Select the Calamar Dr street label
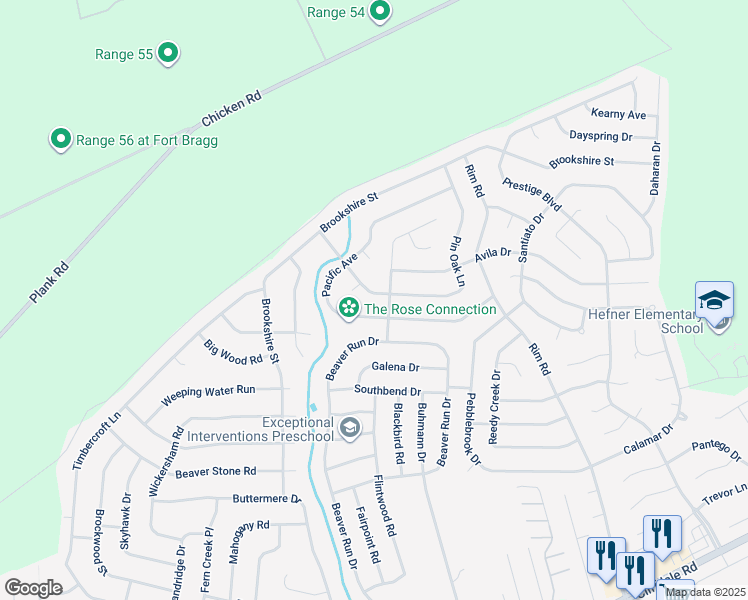Image resolution: width=748 pixels, height=600 pixels. 648,439
